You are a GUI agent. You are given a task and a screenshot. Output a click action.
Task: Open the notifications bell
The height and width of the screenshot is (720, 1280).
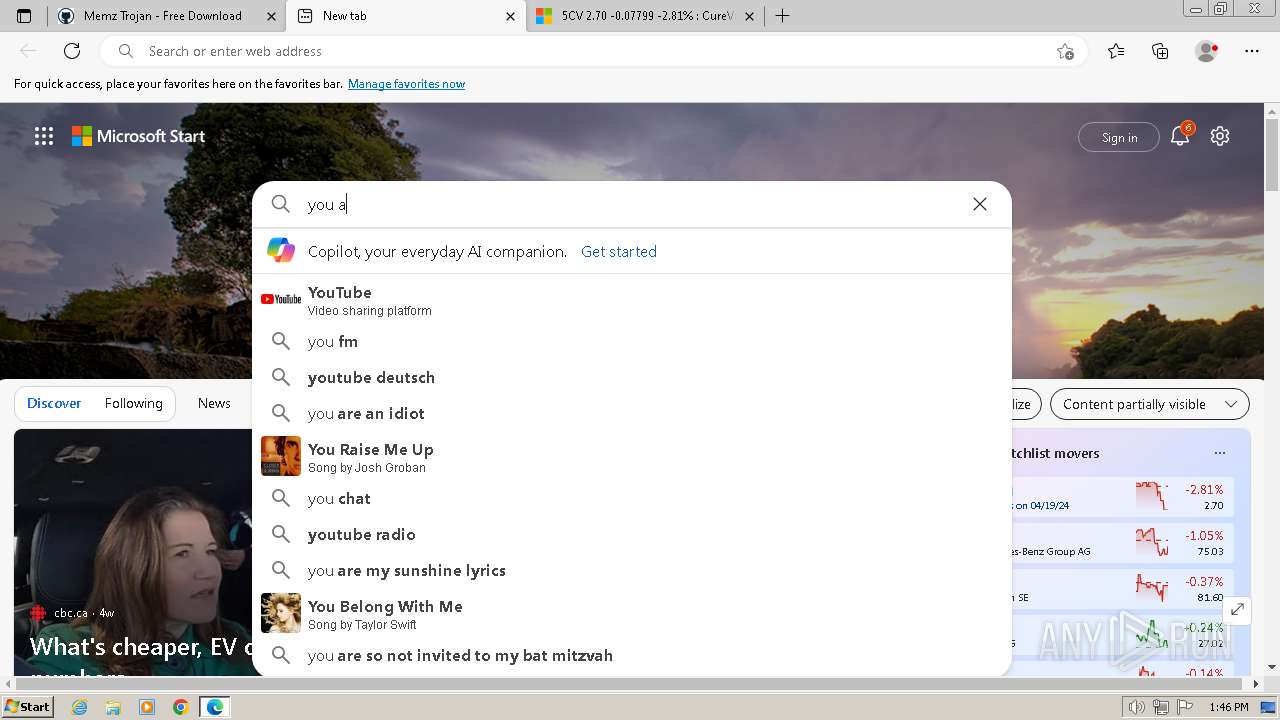(1180, 136)
